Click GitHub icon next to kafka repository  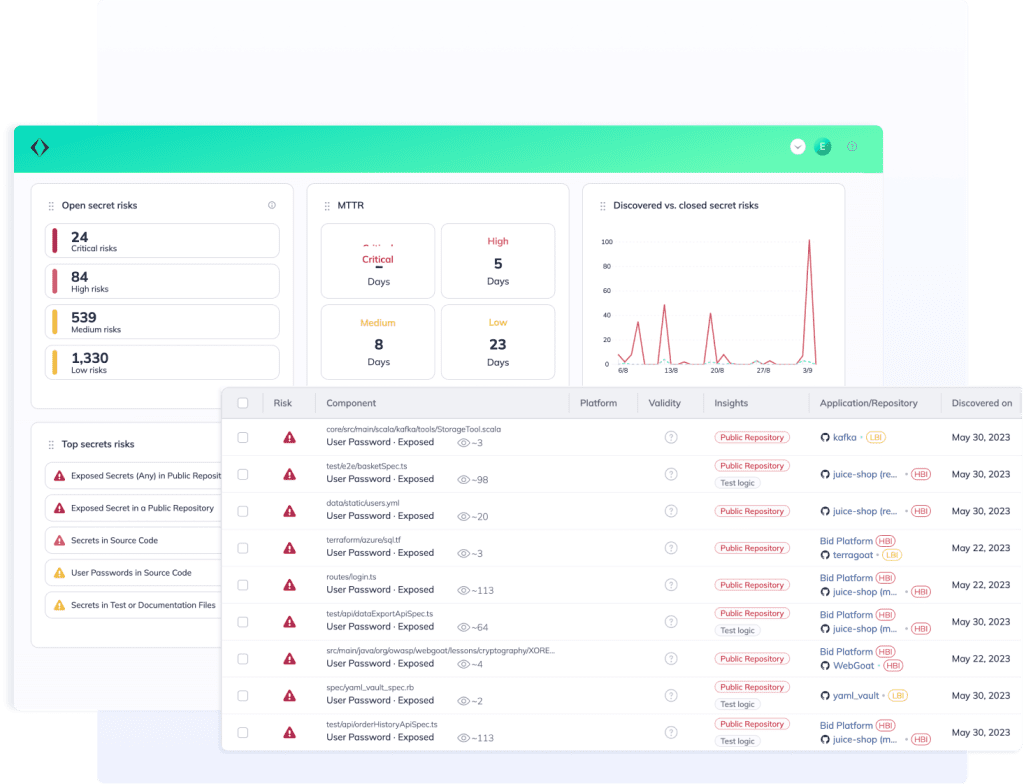pos(825,437)
